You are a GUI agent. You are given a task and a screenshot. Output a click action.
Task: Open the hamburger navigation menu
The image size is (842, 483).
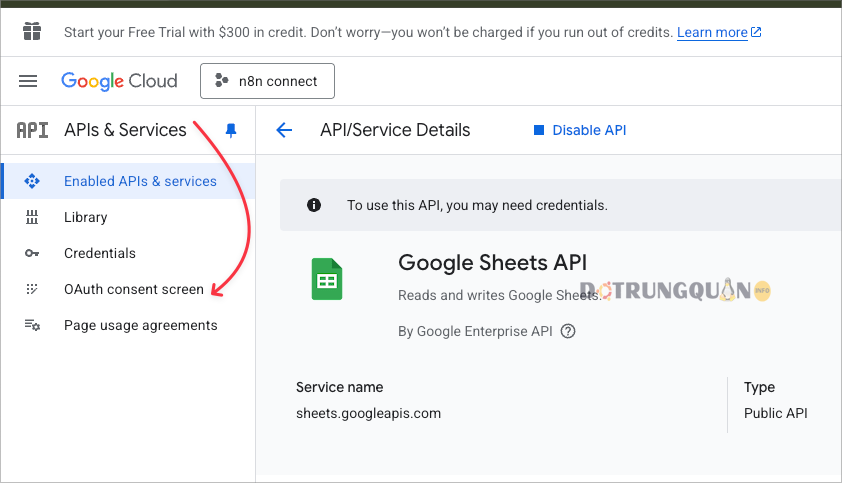point(28,81)
